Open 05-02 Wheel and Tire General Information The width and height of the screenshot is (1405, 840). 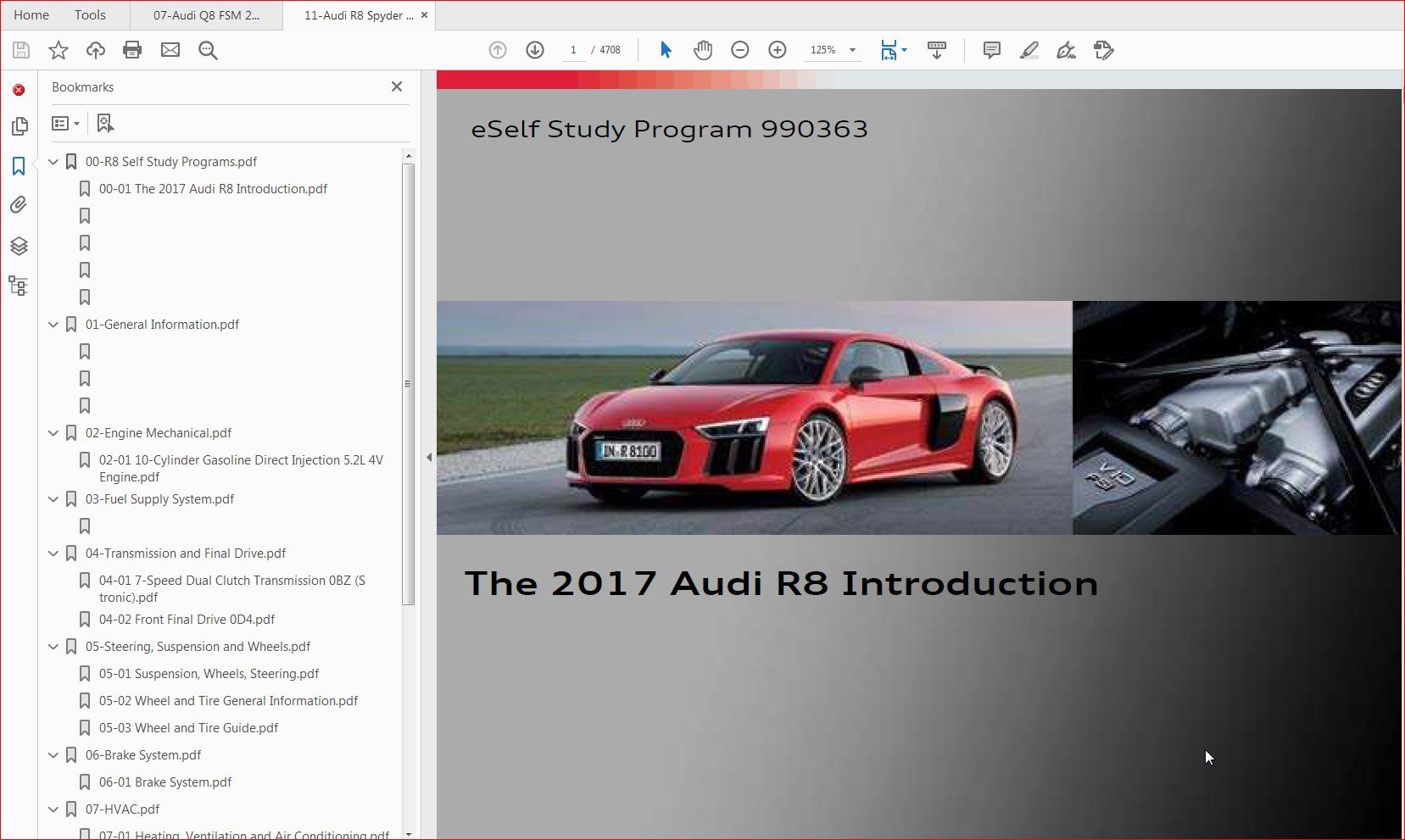(228, 701)
